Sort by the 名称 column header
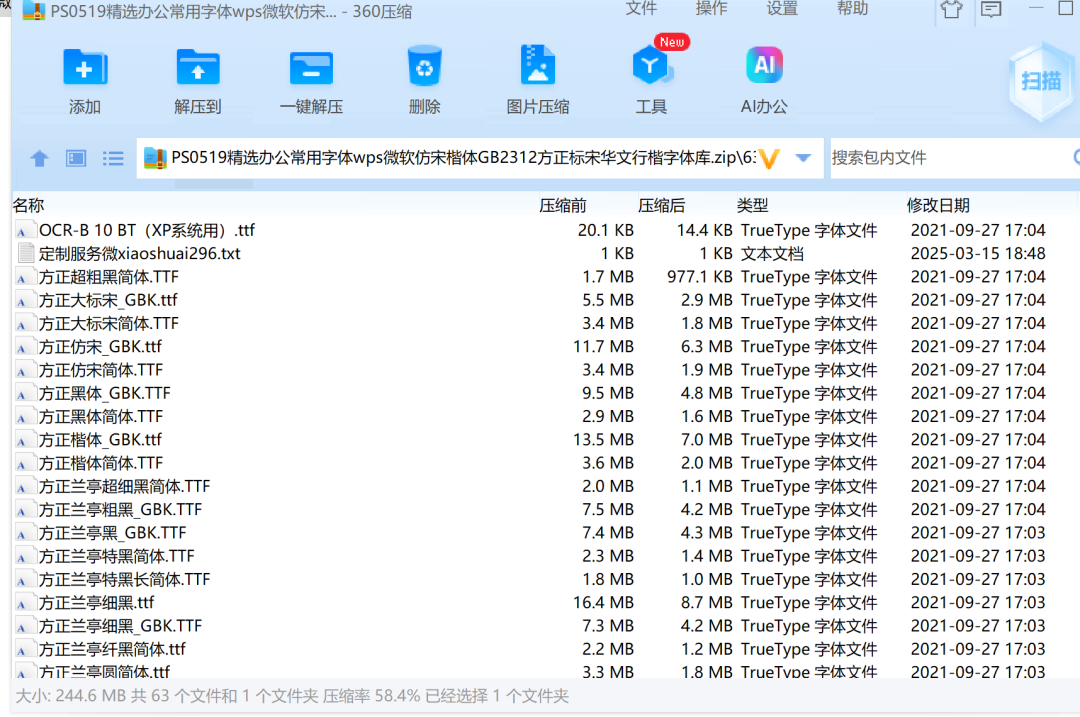Image resolution: width=1080 pixels, height=717 pixels. (28, 205)
